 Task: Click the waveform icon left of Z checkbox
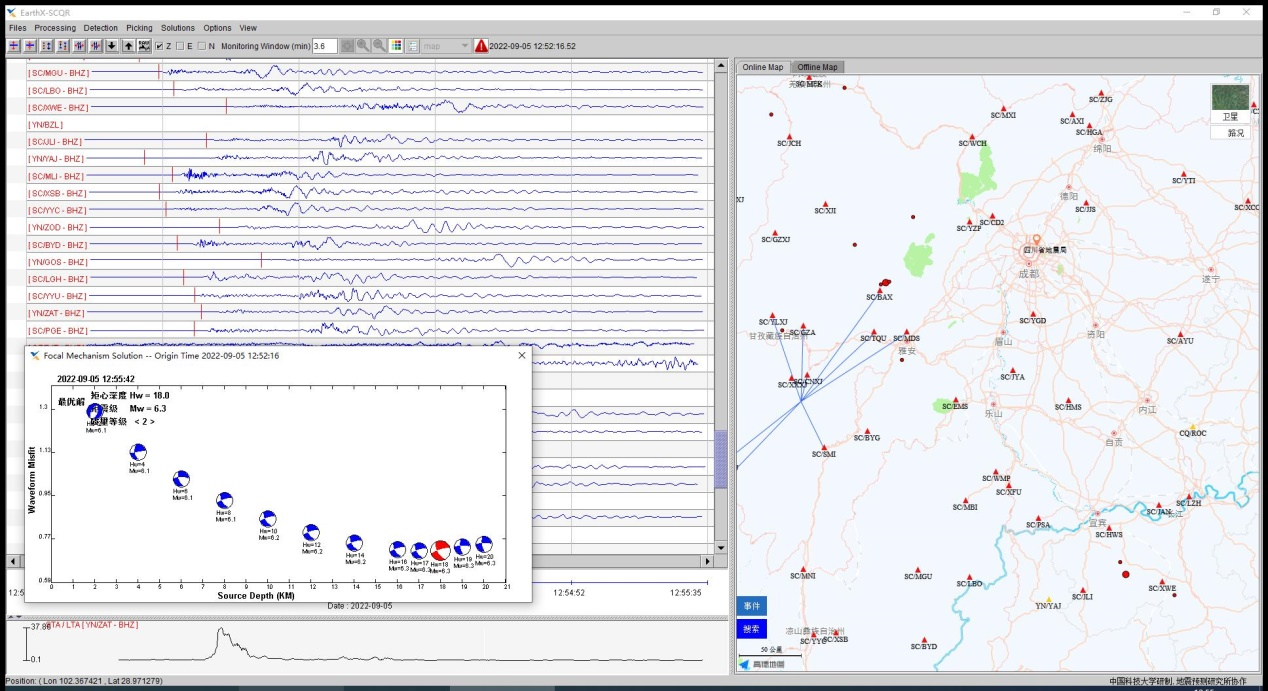(144, 46)
